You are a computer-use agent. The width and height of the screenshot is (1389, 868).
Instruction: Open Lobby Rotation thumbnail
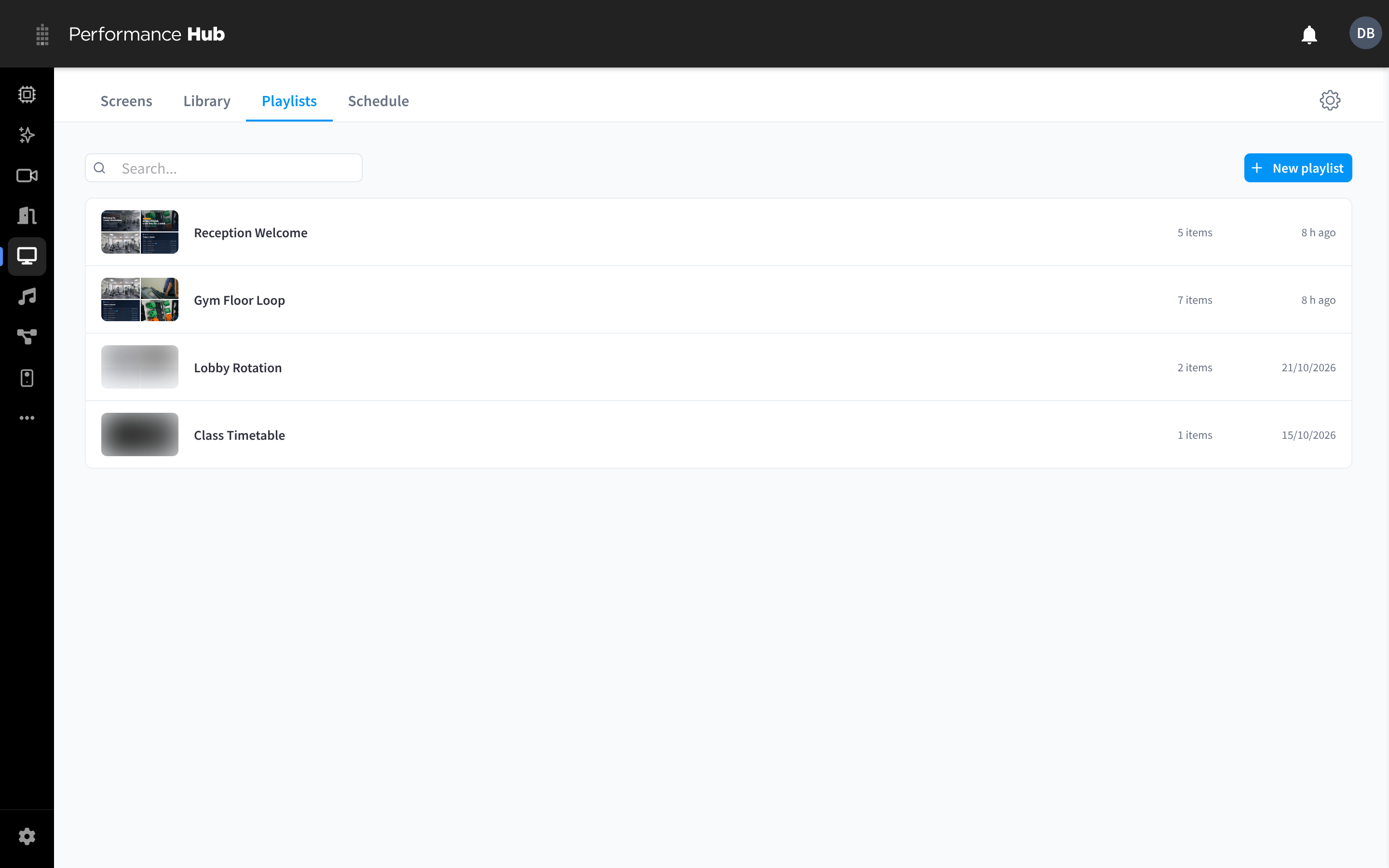click(x=139, y=367)
